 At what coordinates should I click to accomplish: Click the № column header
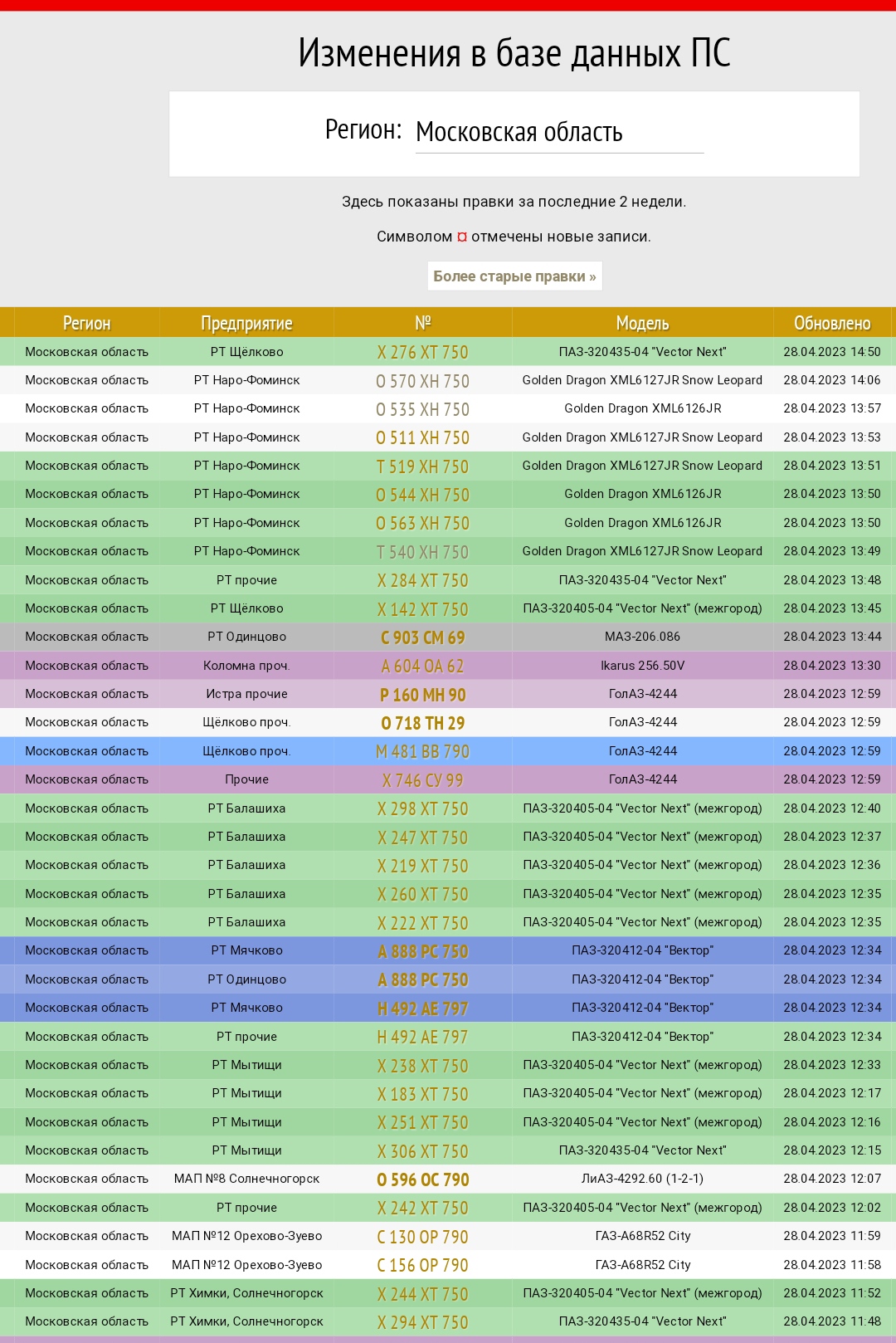[423, 323]
